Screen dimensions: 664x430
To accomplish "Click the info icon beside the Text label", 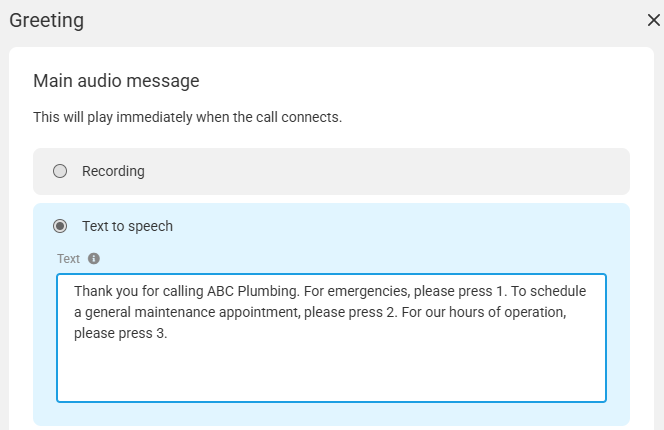I will tap(94, 258).
